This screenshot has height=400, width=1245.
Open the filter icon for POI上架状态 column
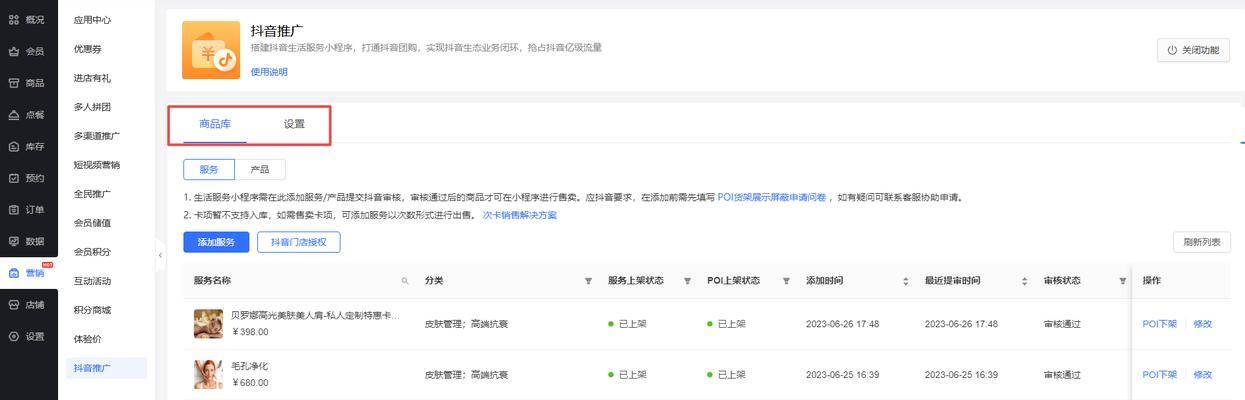pyautogui.click(x=786, y=281)
